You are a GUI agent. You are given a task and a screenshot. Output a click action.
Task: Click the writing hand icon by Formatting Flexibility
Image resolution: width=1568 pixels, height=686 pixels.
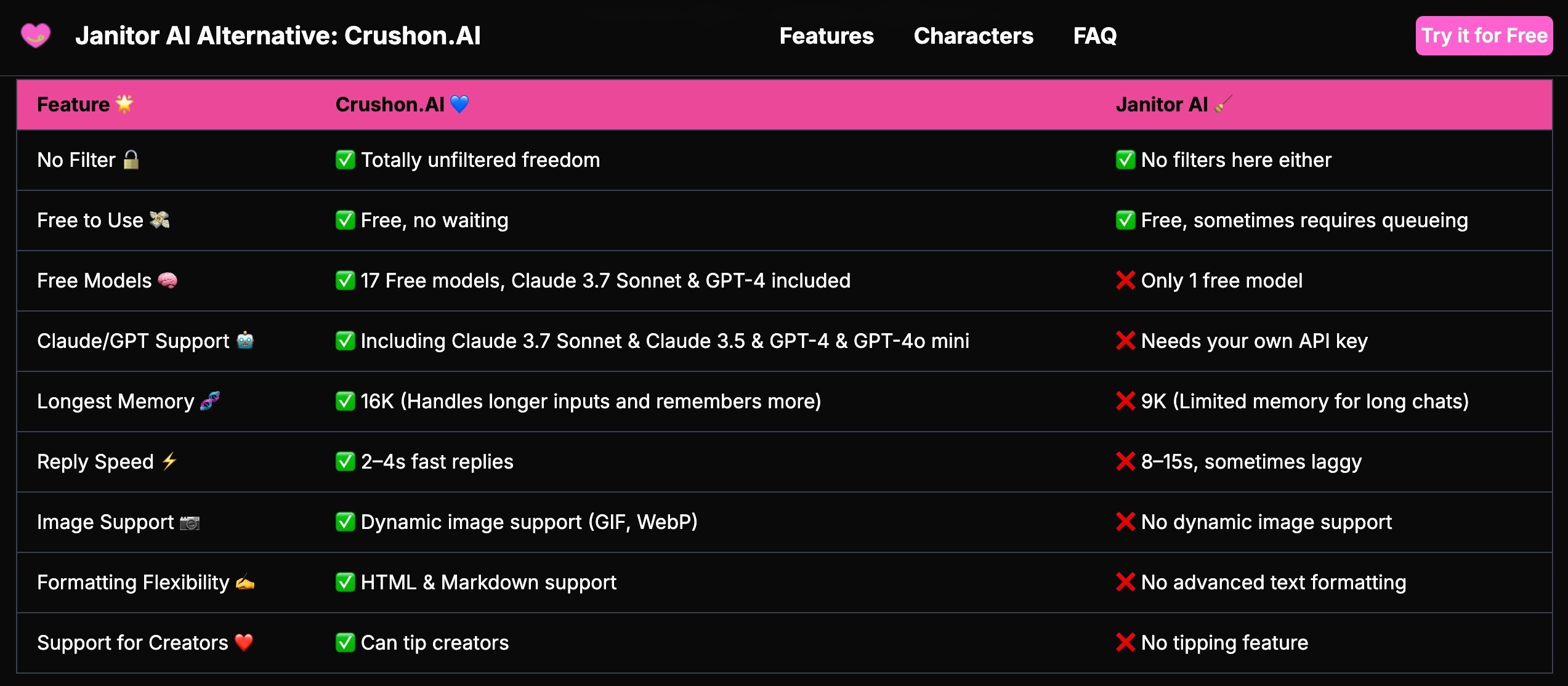[245, 583]
